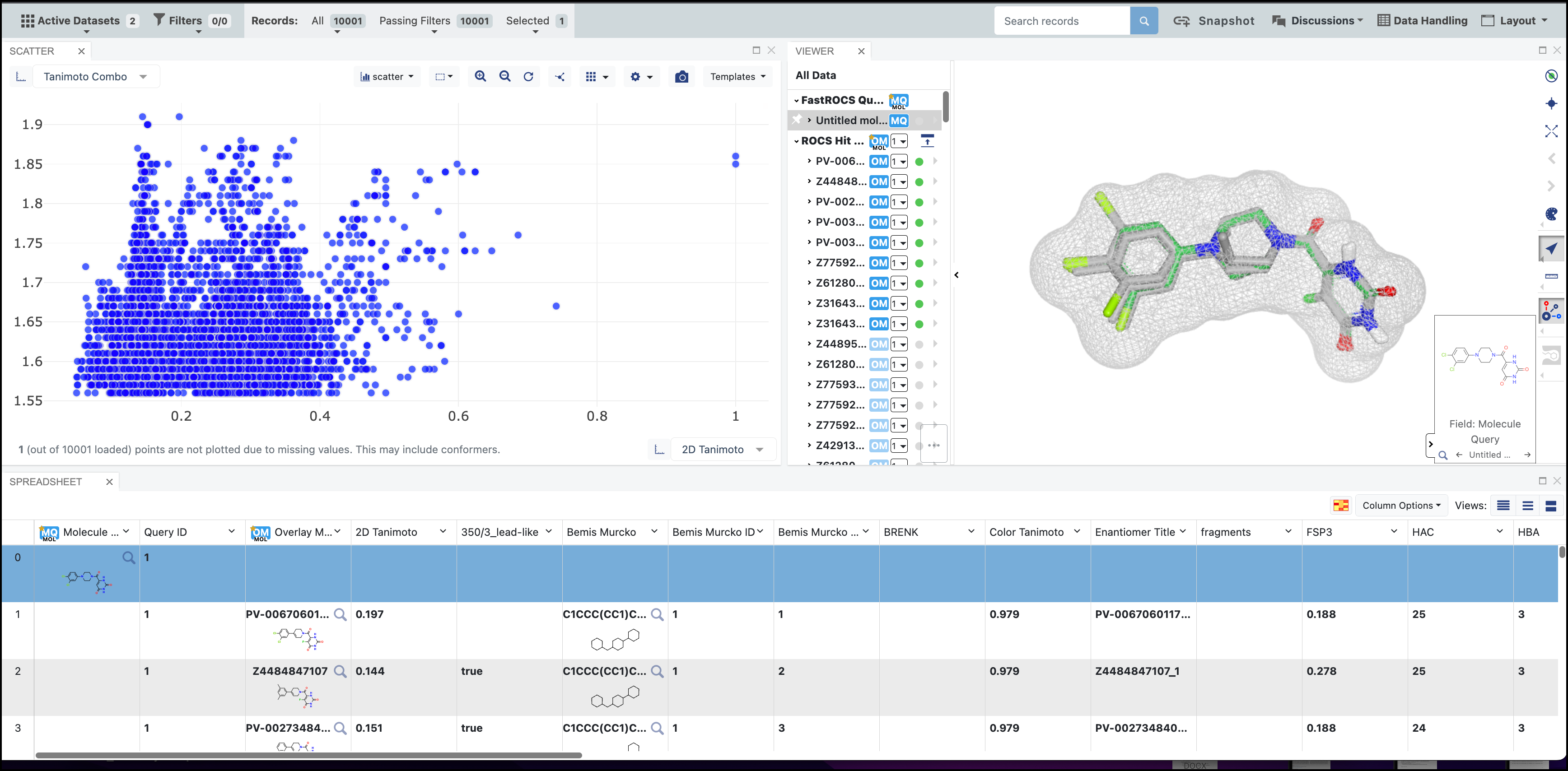
Task: Select the large rows view
Action: (x=1551, y=506)
